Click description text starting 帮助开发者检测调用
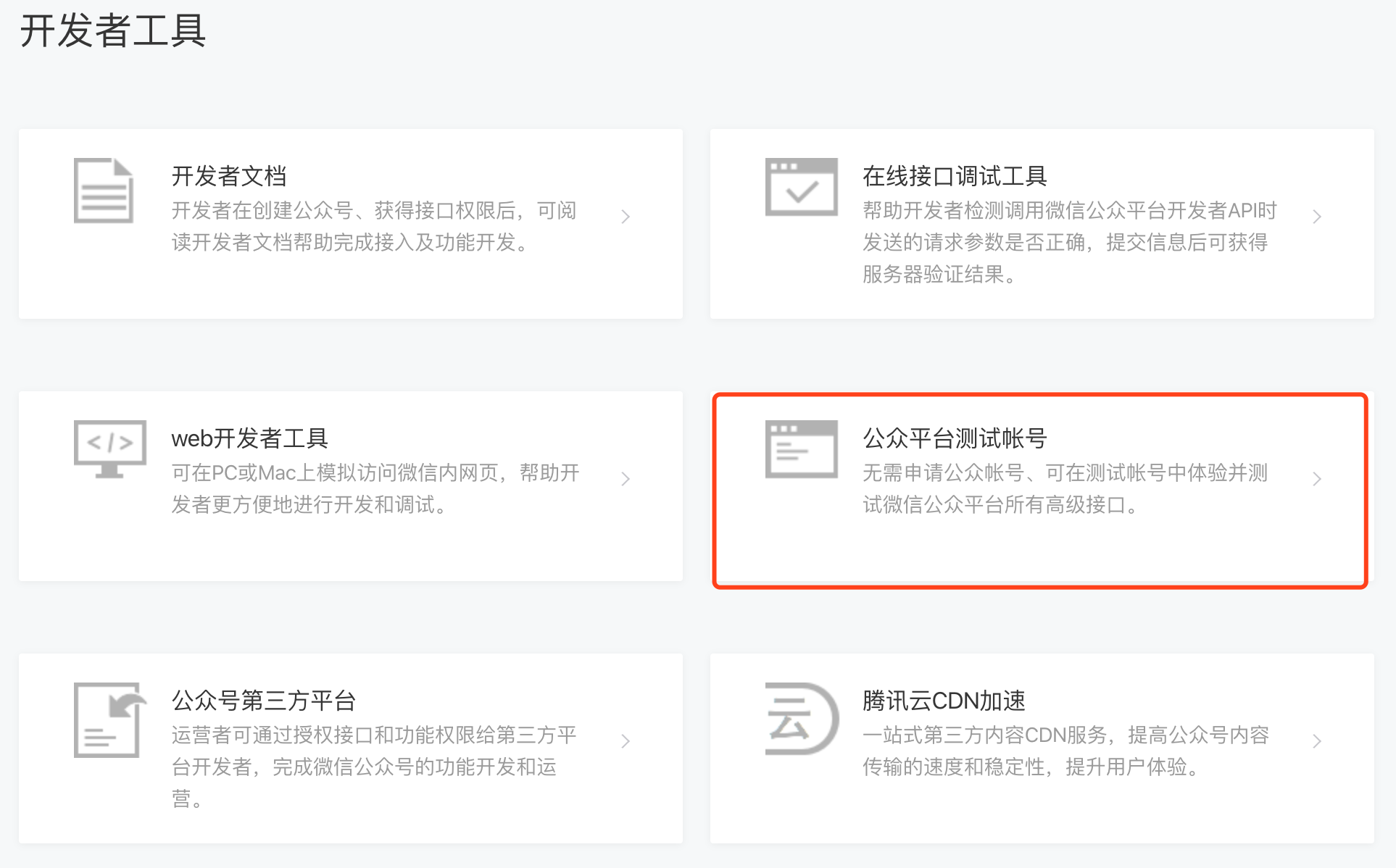Screen dimensions: 1396x868 point(1070,242)
